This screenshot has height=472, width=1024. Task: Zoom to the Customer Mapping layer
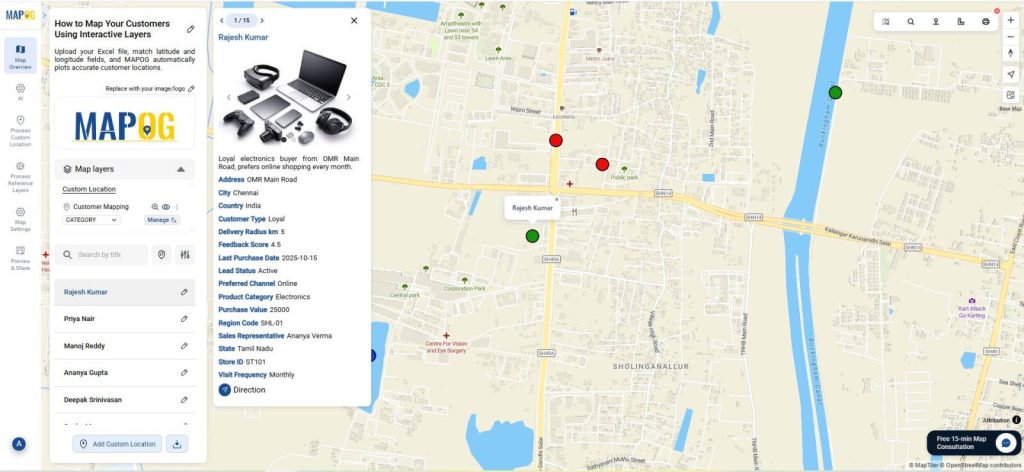pyautogui.click(x=155, y=207)
